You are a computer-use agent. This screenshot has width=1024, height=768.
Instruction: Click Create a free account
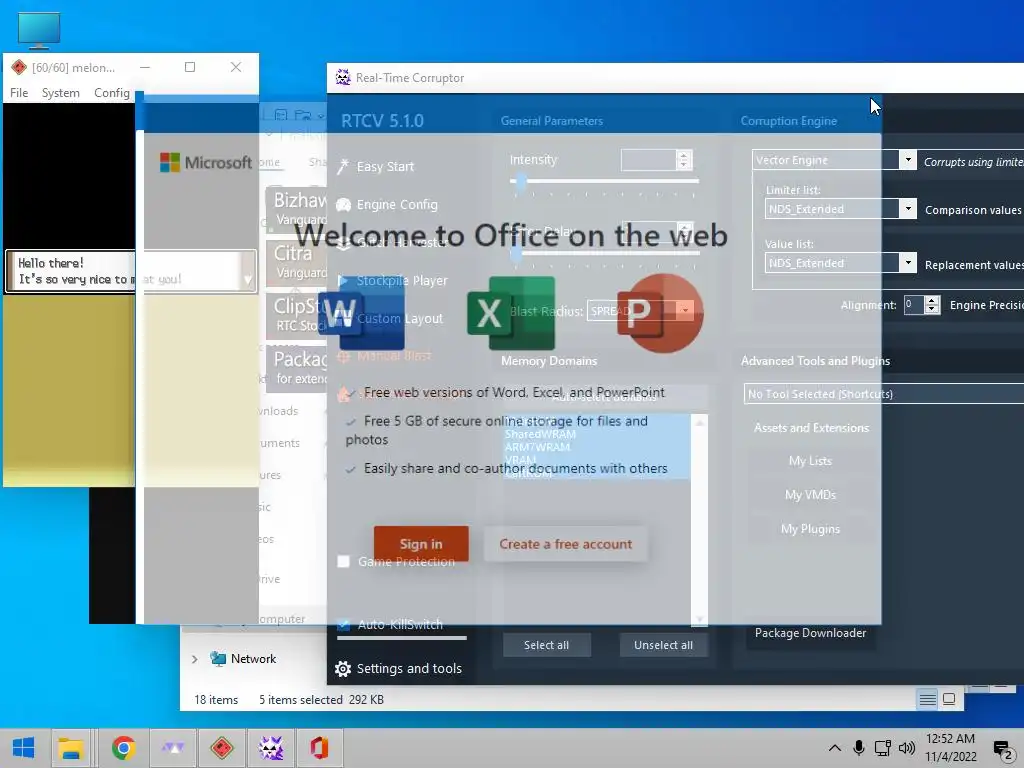(x=566, y=544)
